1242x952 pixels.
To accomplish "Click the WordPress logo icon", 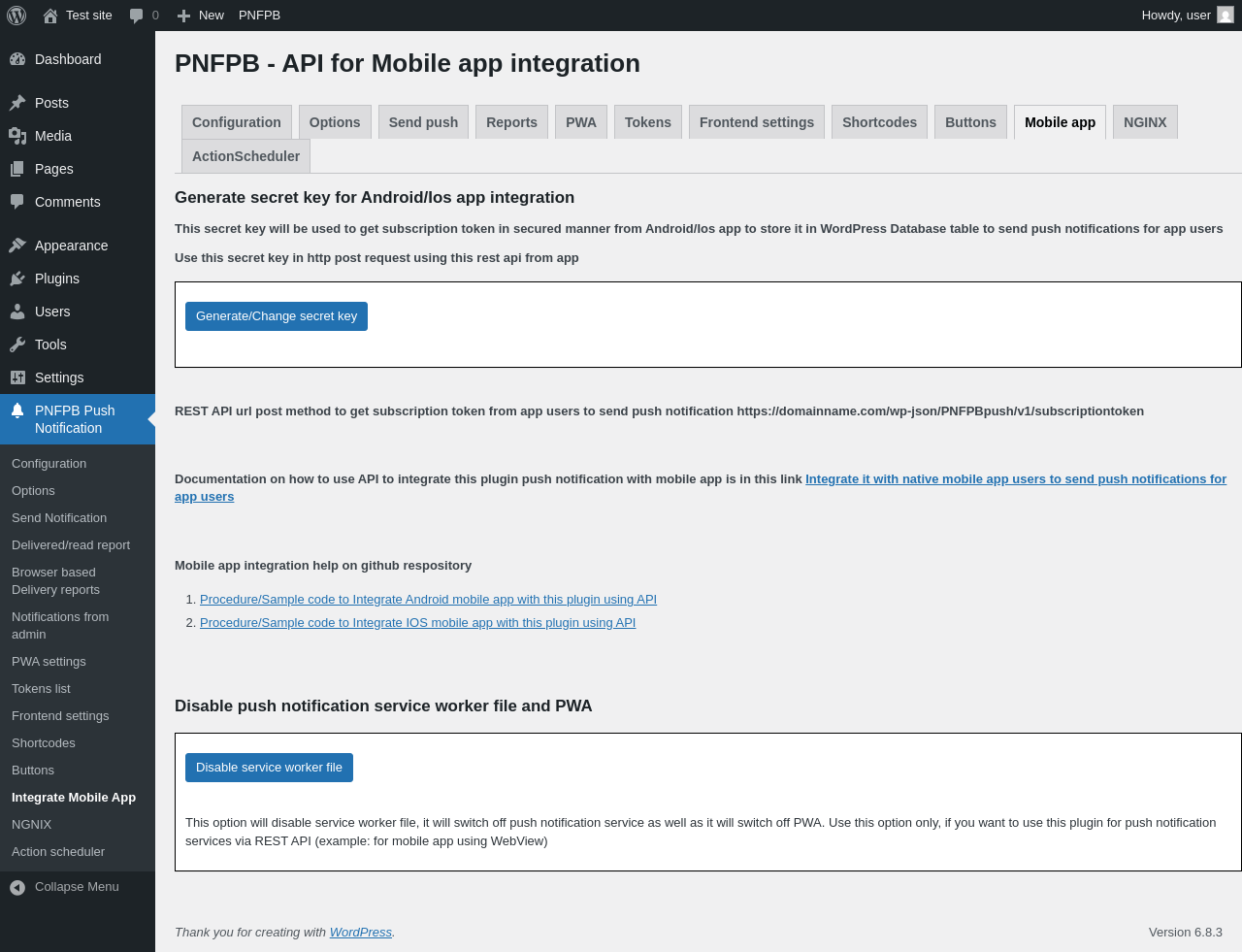I will pyautogui.click(x=16, y=16).
